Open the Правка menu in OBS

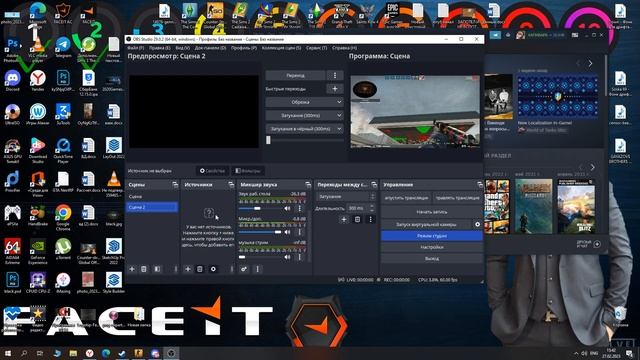point(160,48)
